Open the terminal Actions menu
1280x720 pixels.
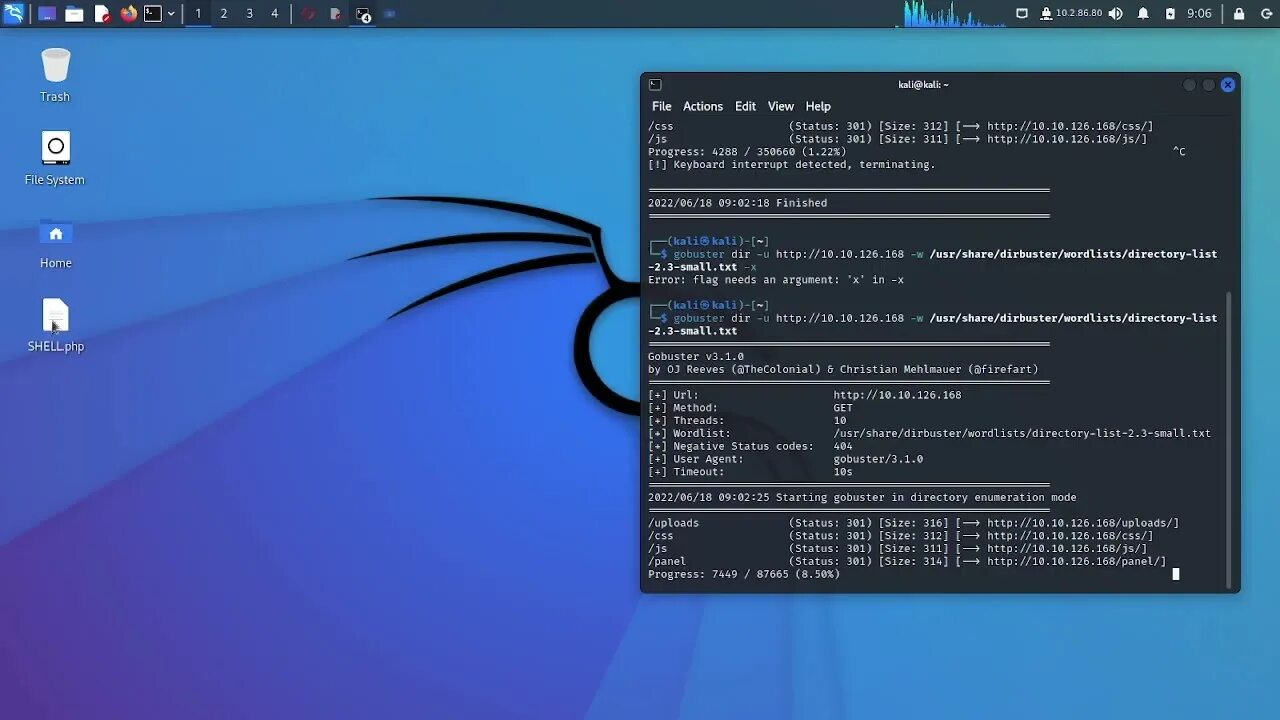(x=703, y=106)
